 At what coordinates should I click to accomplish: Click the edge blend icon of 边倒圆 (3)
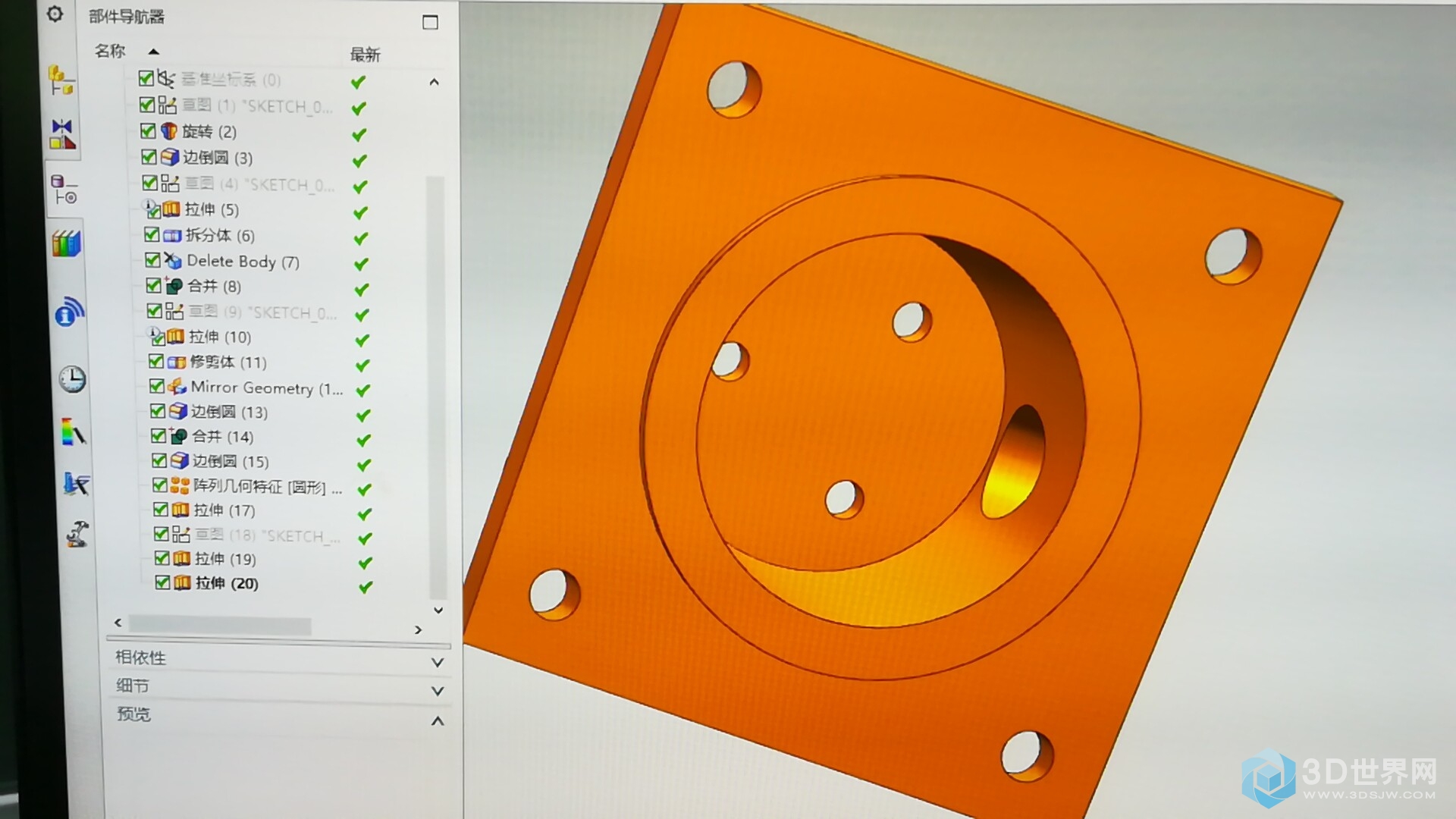(x=170, y=157)
